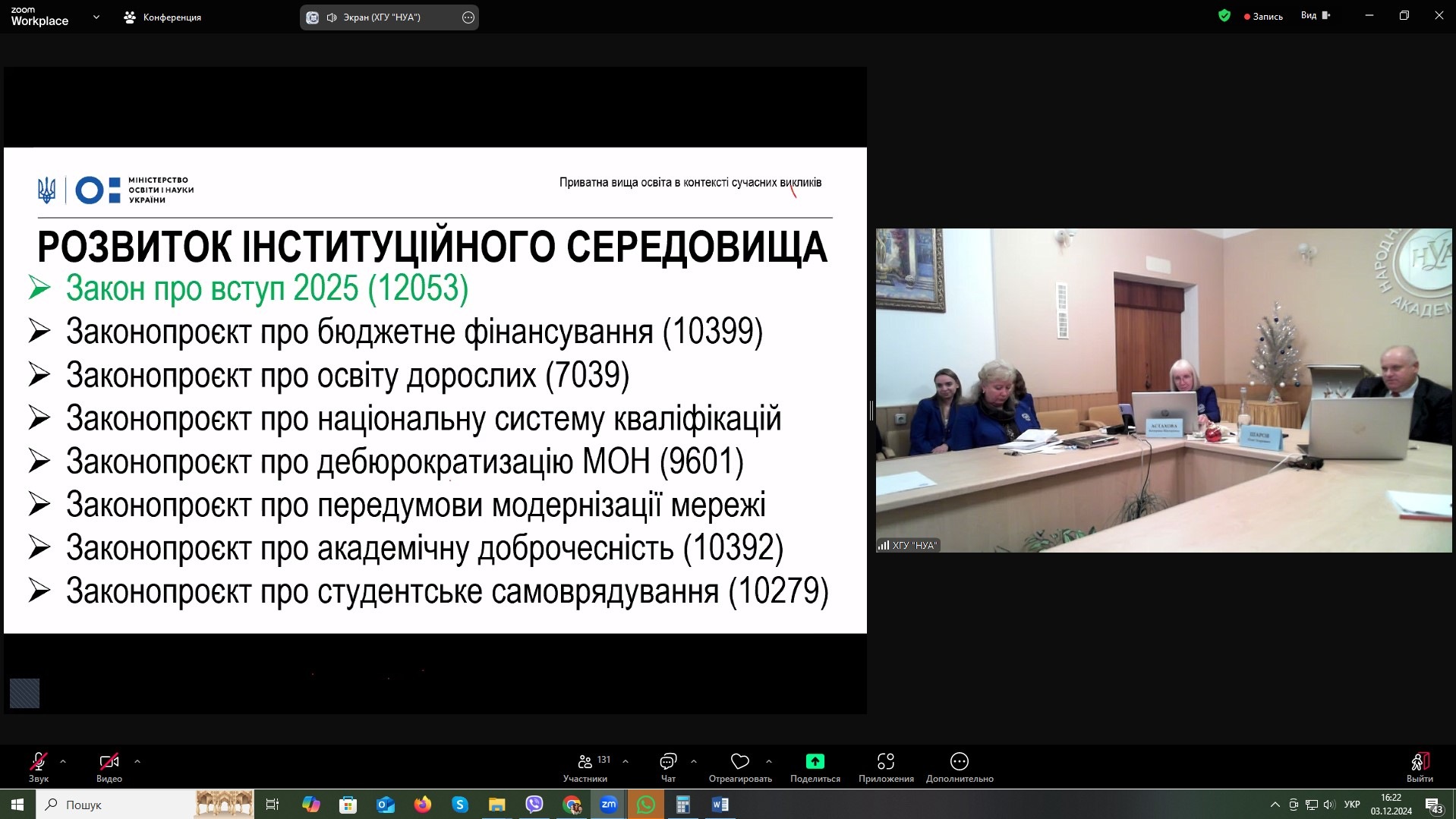Open options for shared Экран (ХГУ "НУА")
Screen dimensions: 1456x819
[468, 17]
